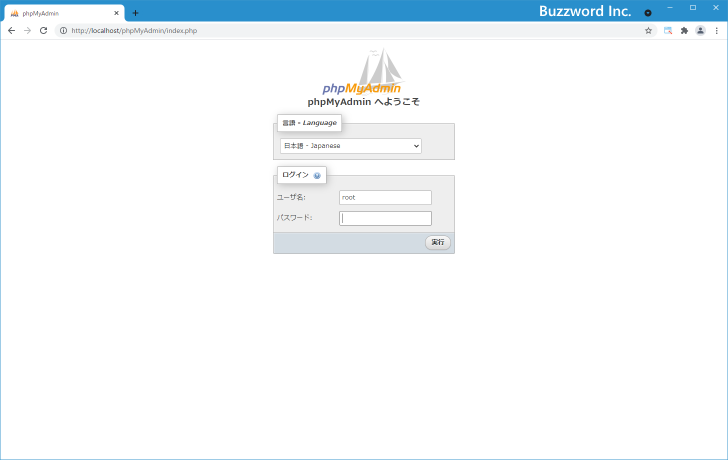Click the black circle icon in title bar
728x460 pixels.
(x=648, y=13)
